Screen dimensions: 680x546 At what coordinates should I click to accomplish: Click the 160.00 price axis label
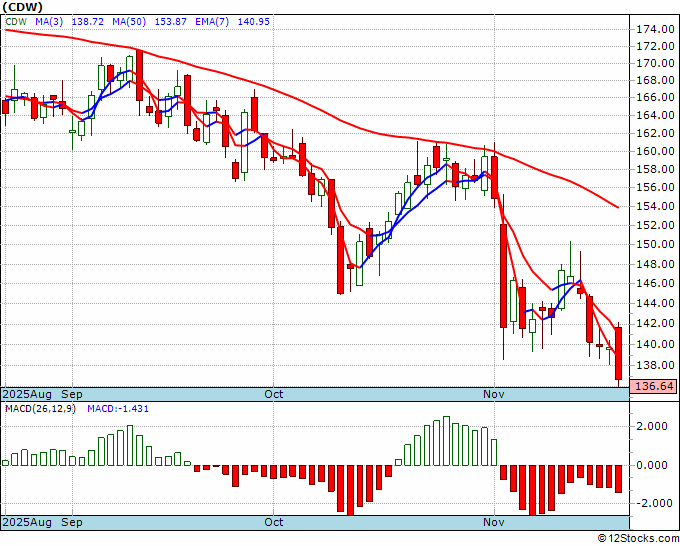click(x=655, y=151)
